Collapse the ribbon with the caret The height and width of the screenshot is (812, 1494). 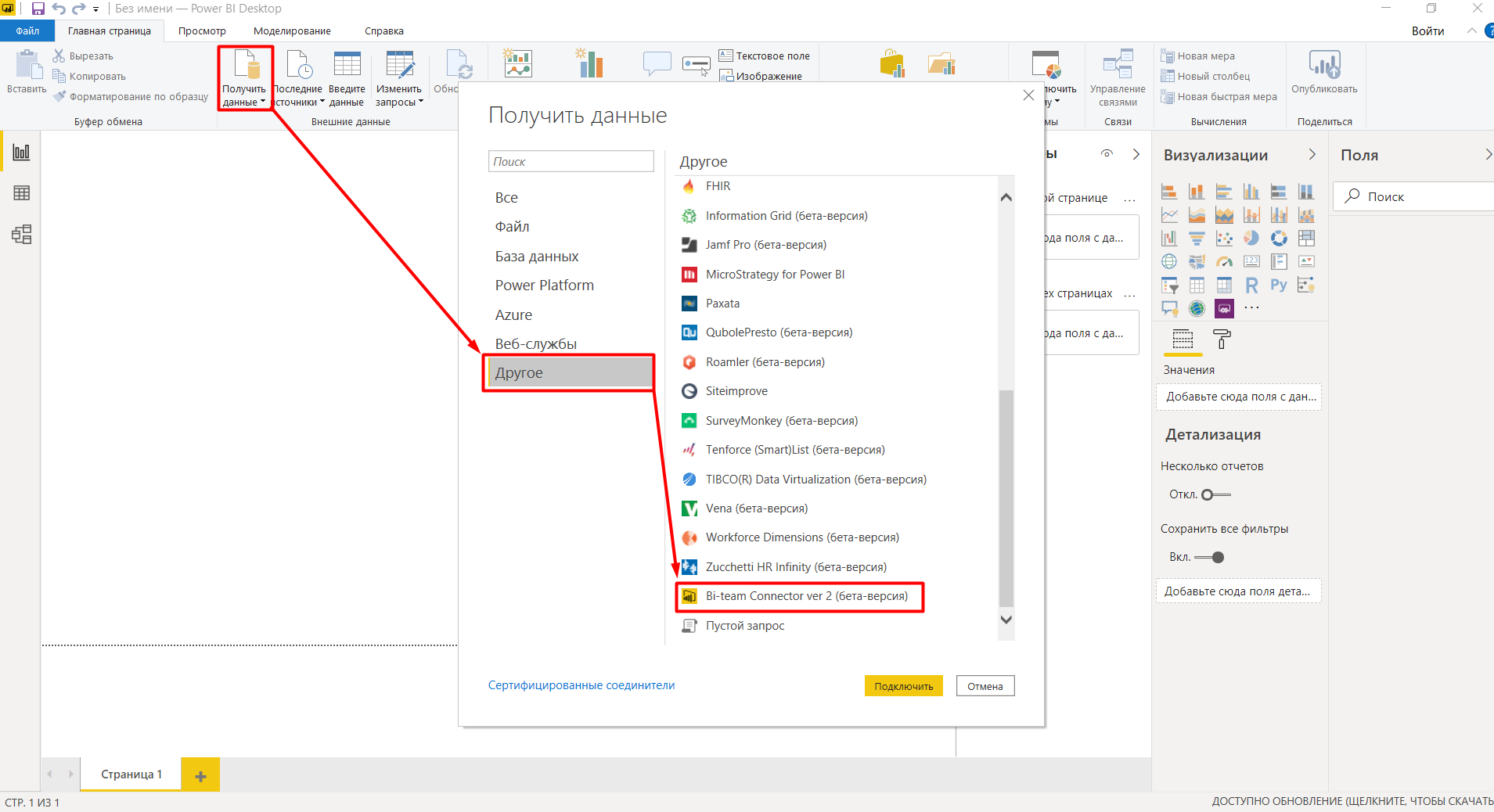[x=1472, y=31]
